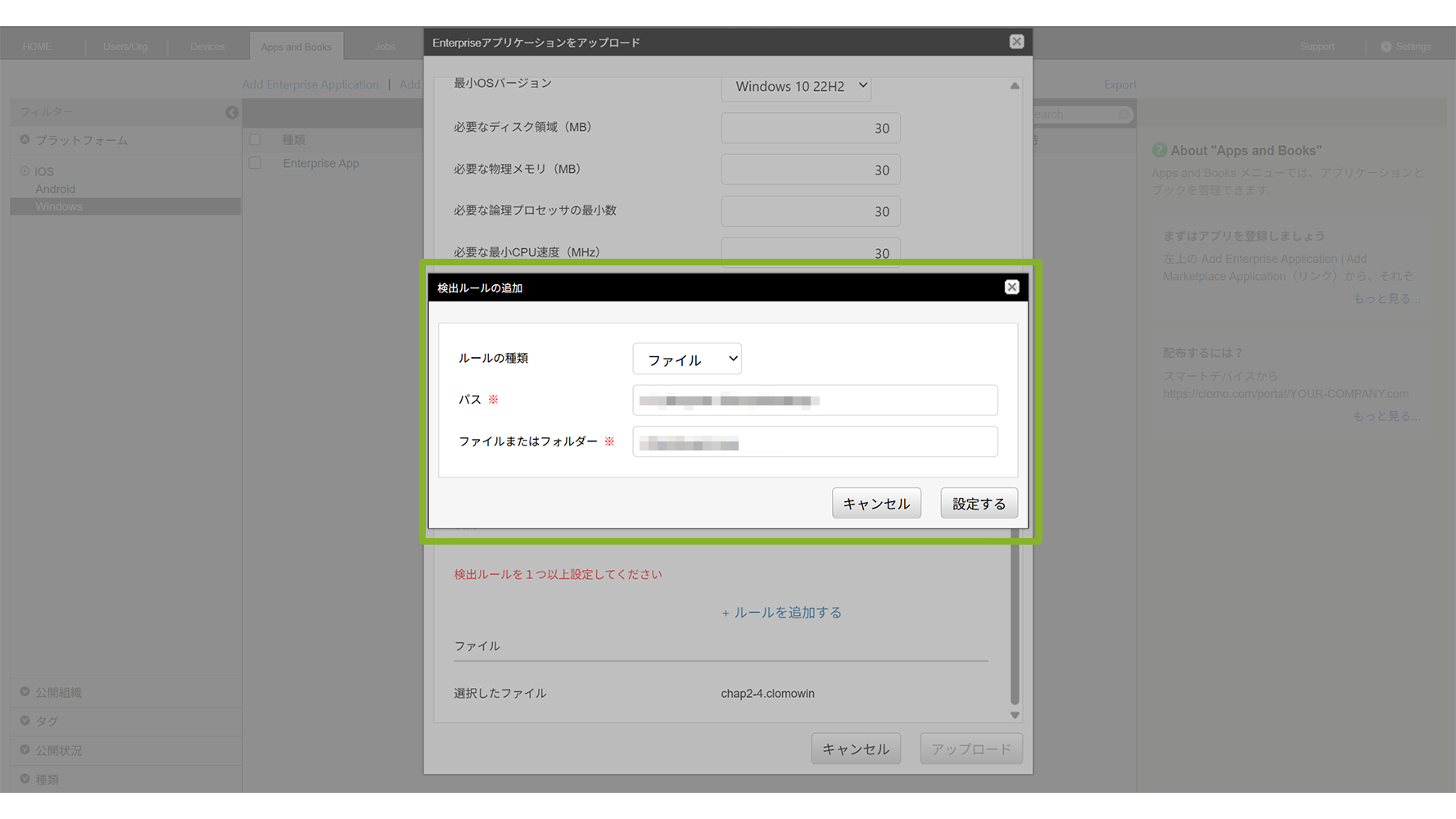The height and width of the screenshot is (819, 1456).
Task: Click the + ルールを追加する link
Action: tap(781, 613)
